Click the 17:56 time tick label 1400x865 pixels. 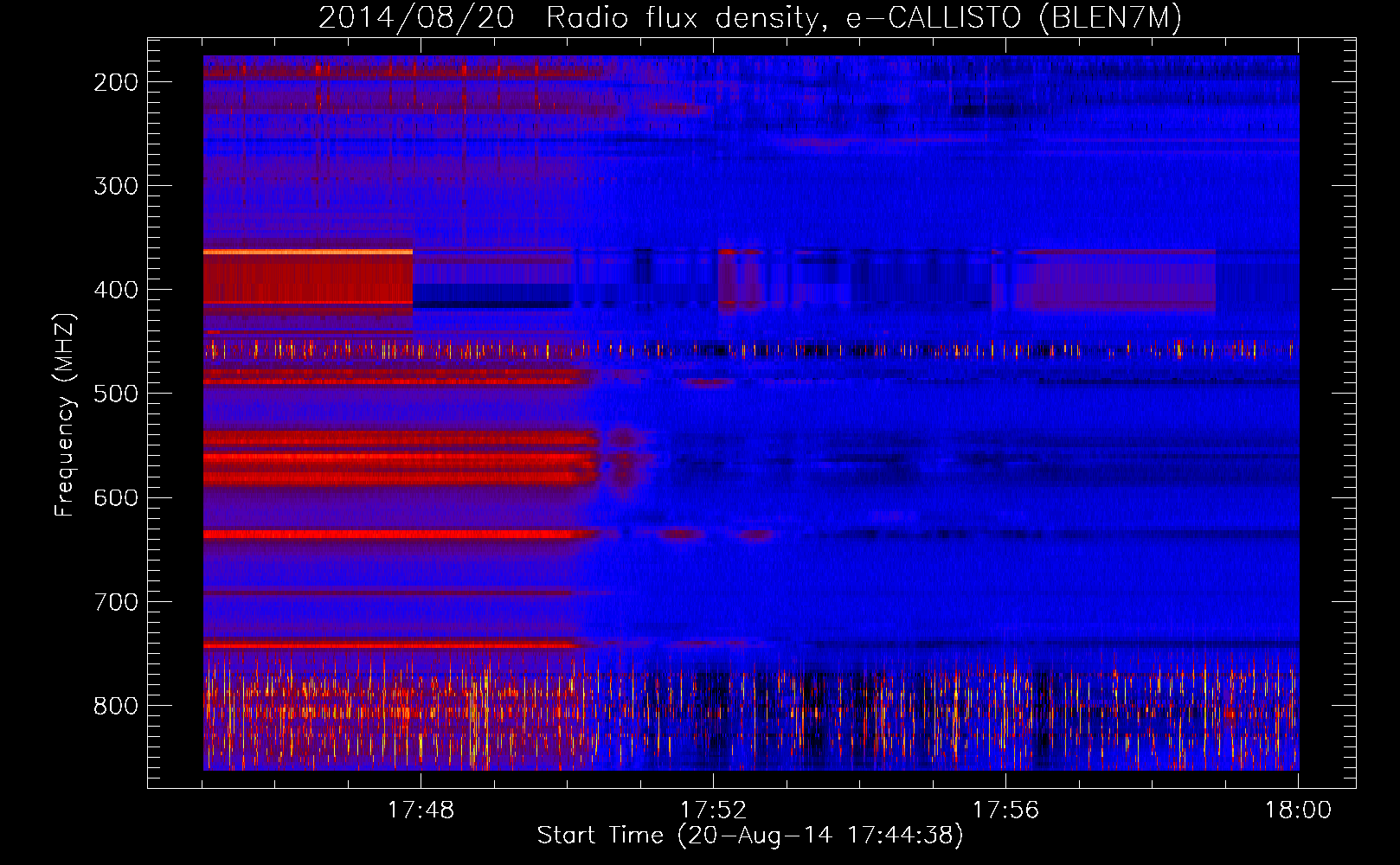1005,811
